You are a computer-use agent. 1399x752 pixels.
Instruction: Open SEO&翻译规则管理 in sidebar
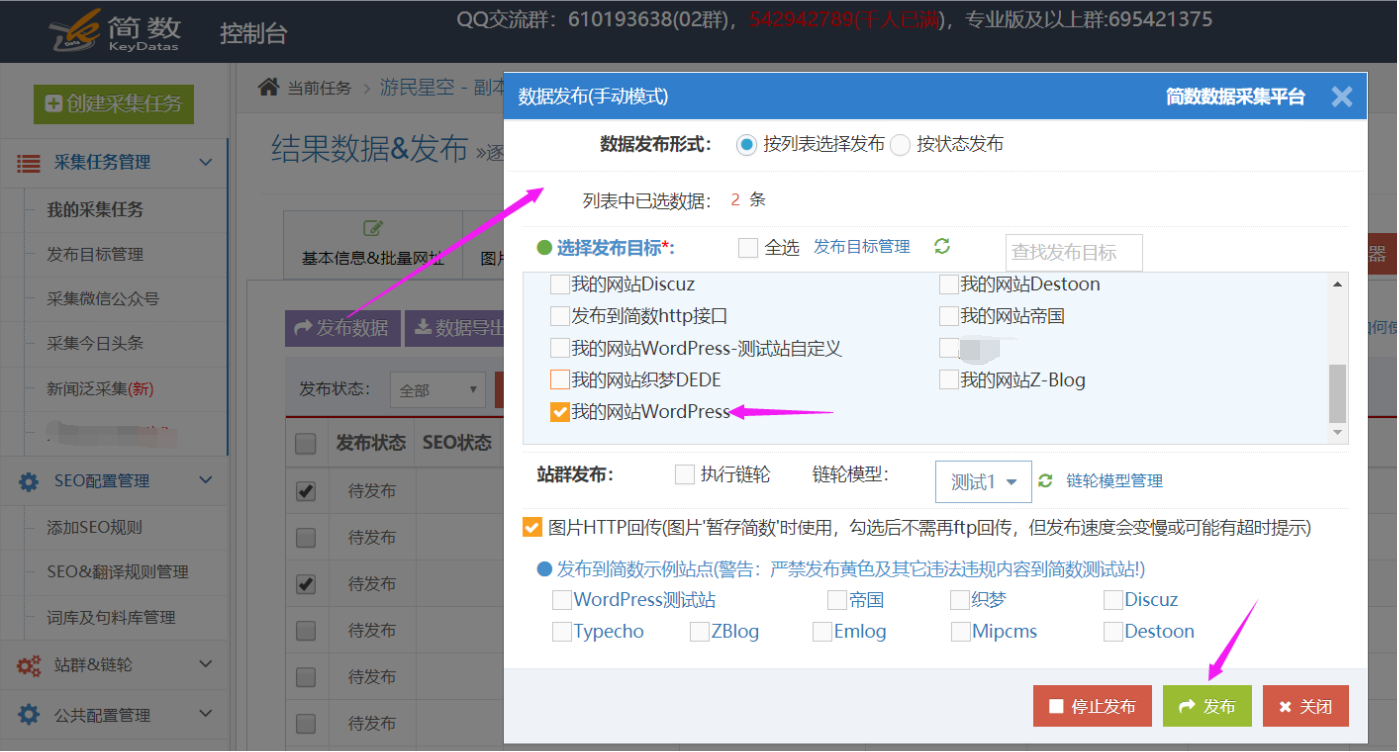pos(118,572)
